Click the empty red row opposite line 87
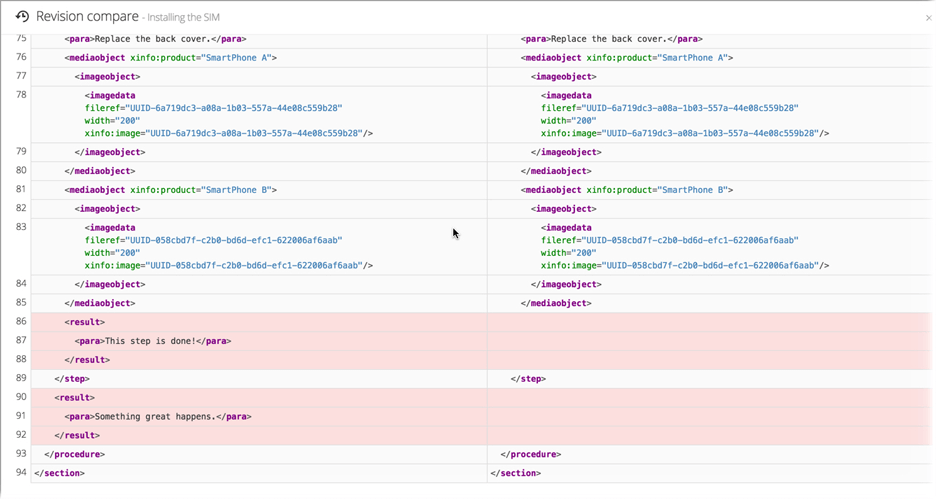Screen dimensions: 936x499 (708, 341)
